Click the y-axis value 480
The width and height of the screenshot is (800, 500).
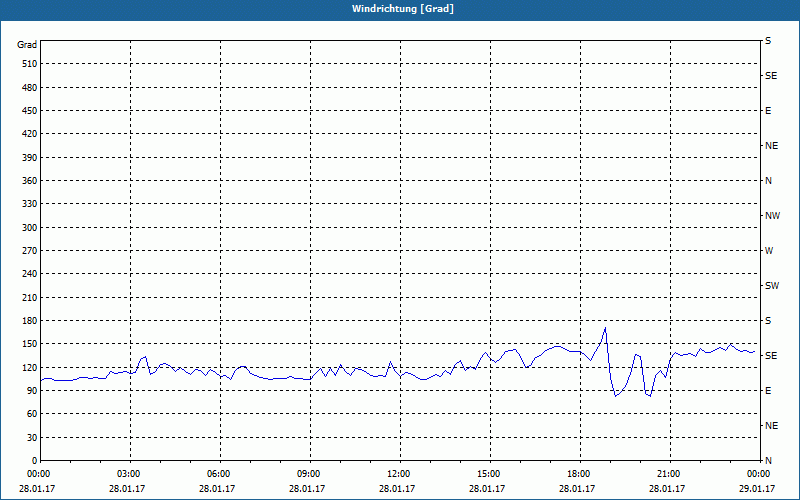click(x=31, y=87)
